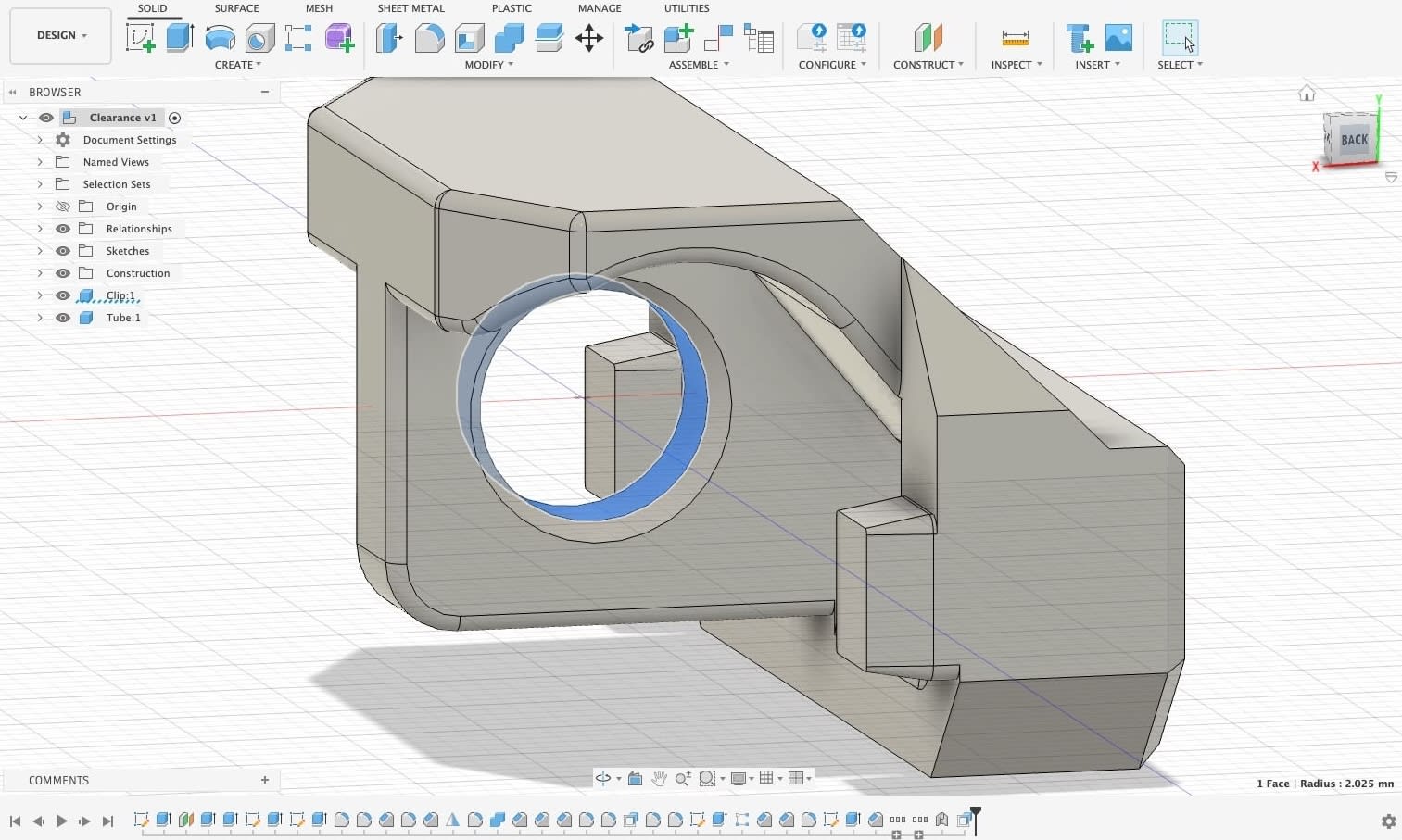Image resolution: width=1402 pixels, height=840 pixels.
Task: Activate the window Select tool
Action: [x=1180, y=38]
